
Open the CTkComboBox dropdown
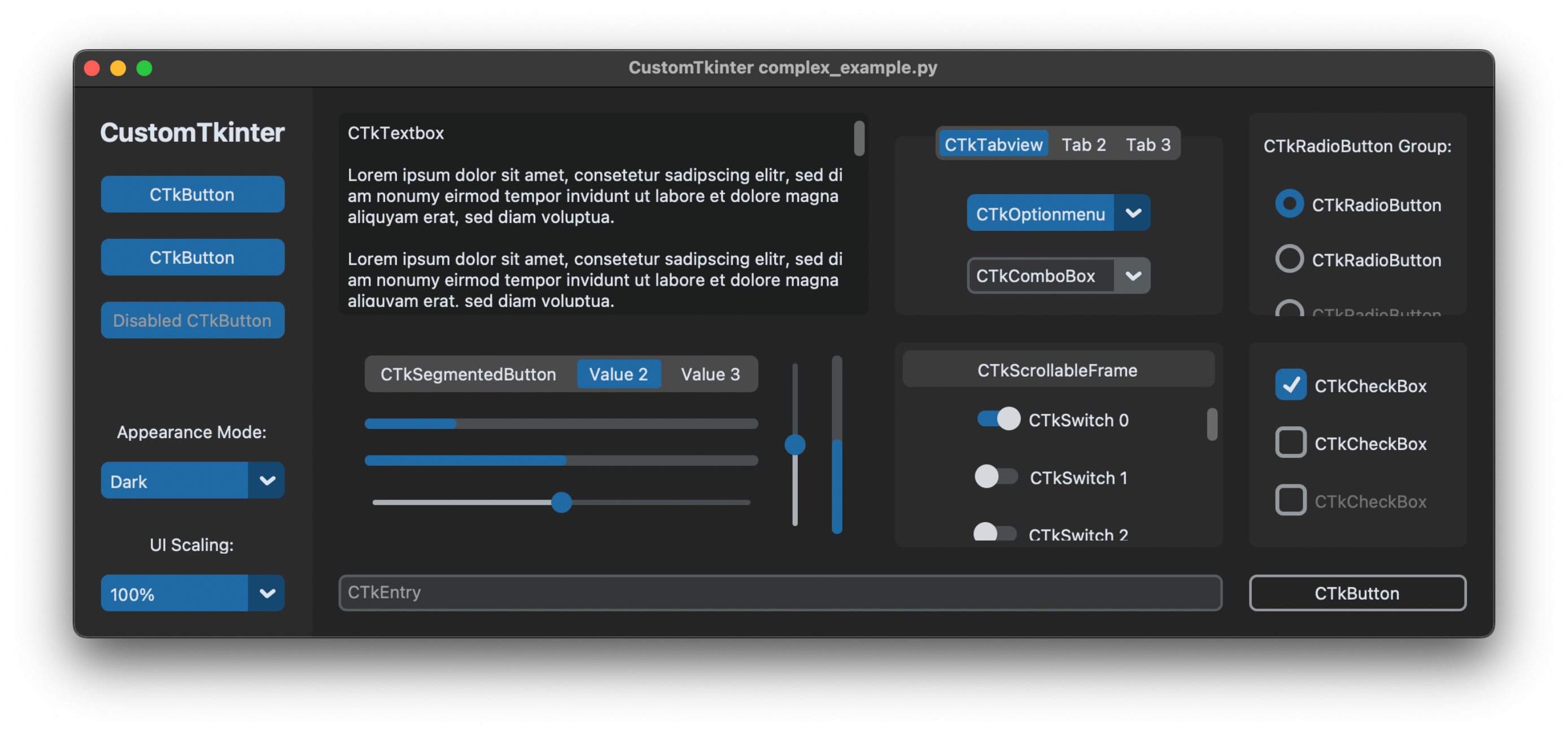coord(1133,275)
